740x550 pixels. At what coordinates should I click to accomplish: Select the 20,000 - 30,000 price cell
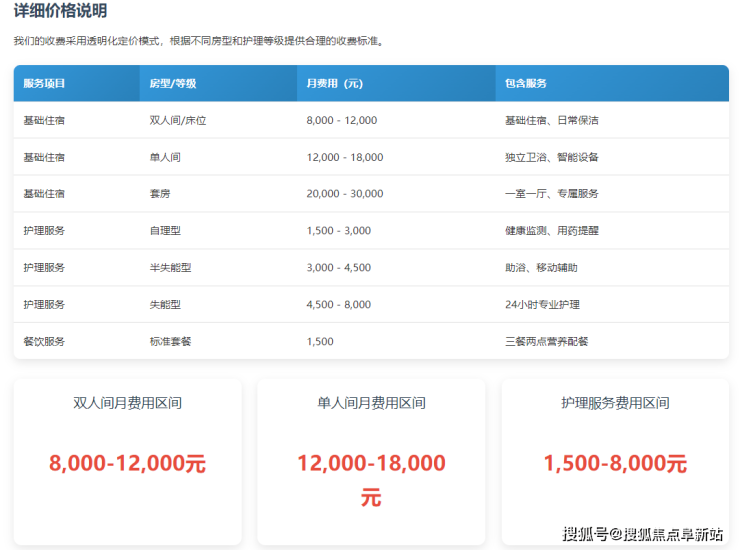point(345,194)
